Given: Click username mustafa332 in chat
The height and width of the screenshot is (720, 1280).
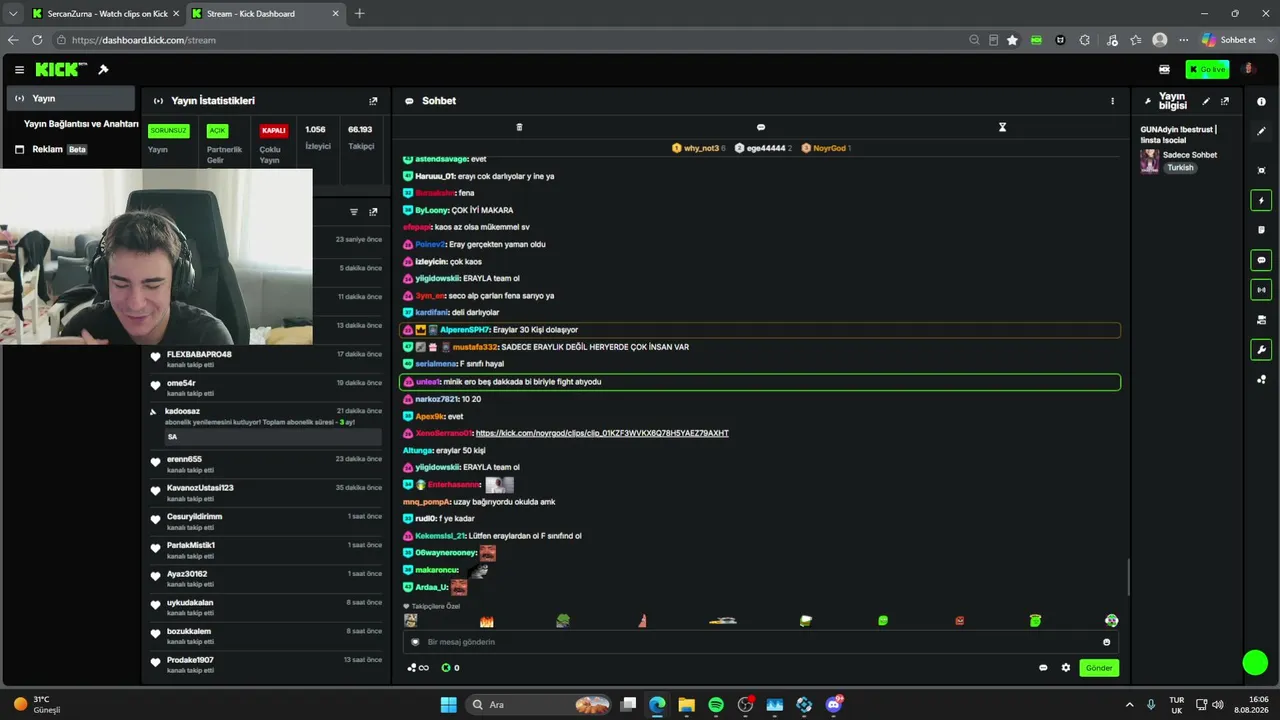Looking at the screenshot, I should tap(474, 347).
